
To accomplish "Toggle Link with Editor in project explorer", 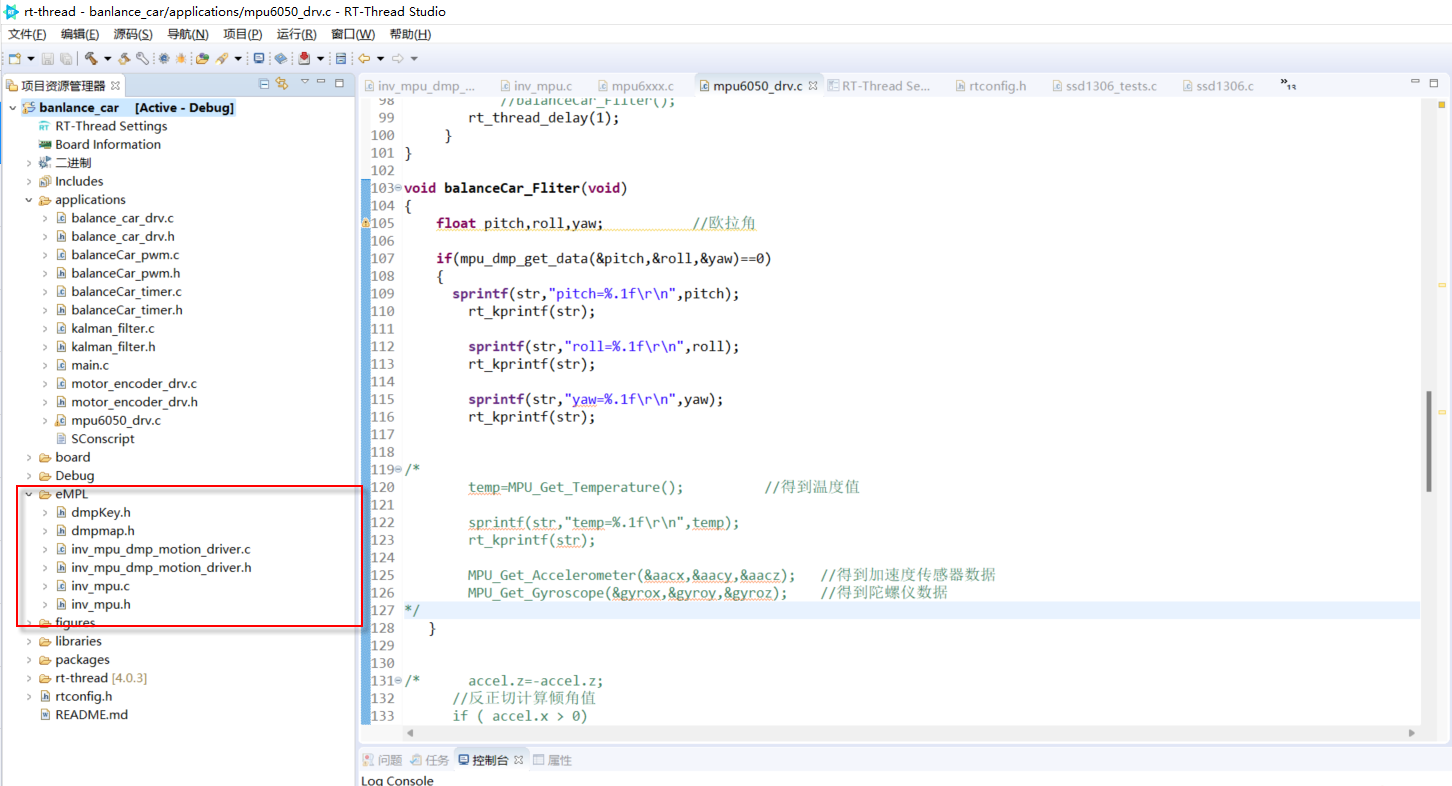I will coord(282,84).
